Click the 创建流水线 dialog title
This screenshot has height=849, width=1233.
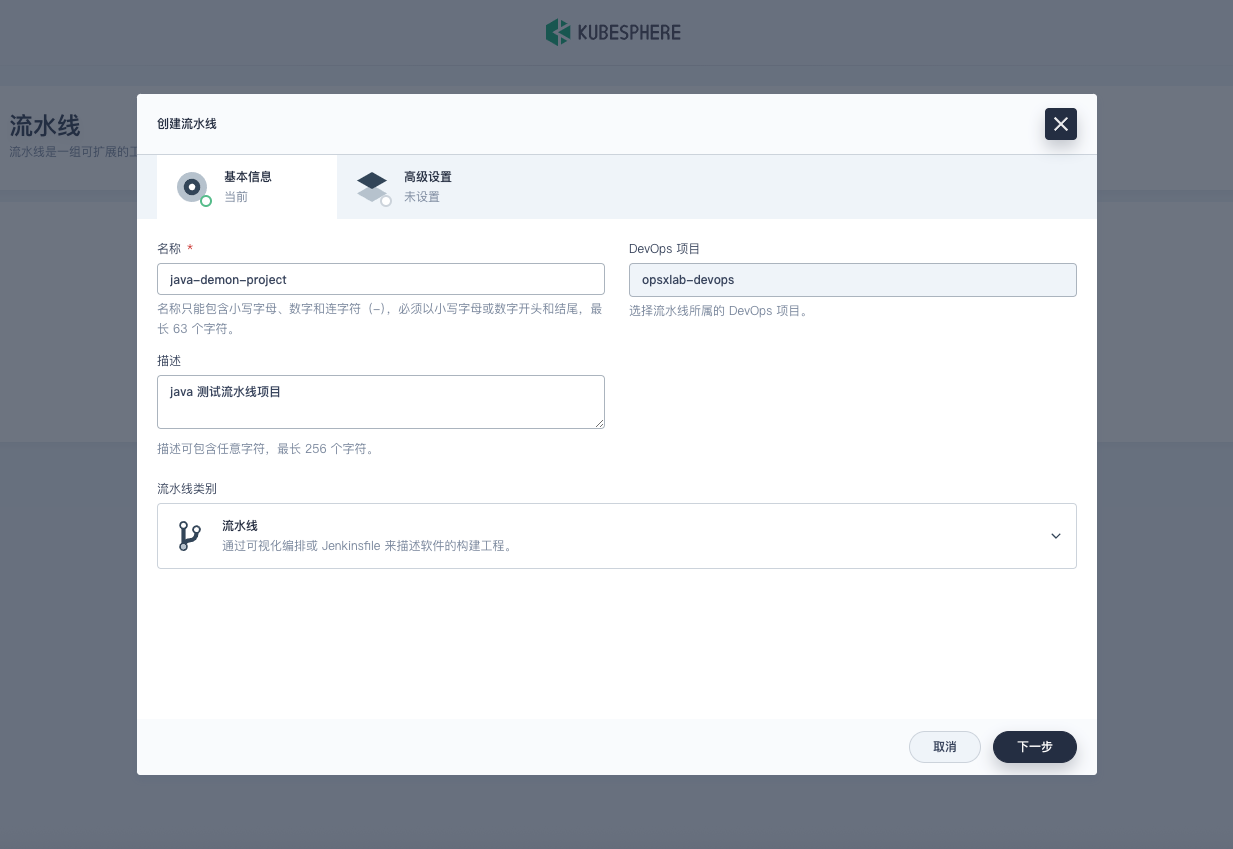187,124
